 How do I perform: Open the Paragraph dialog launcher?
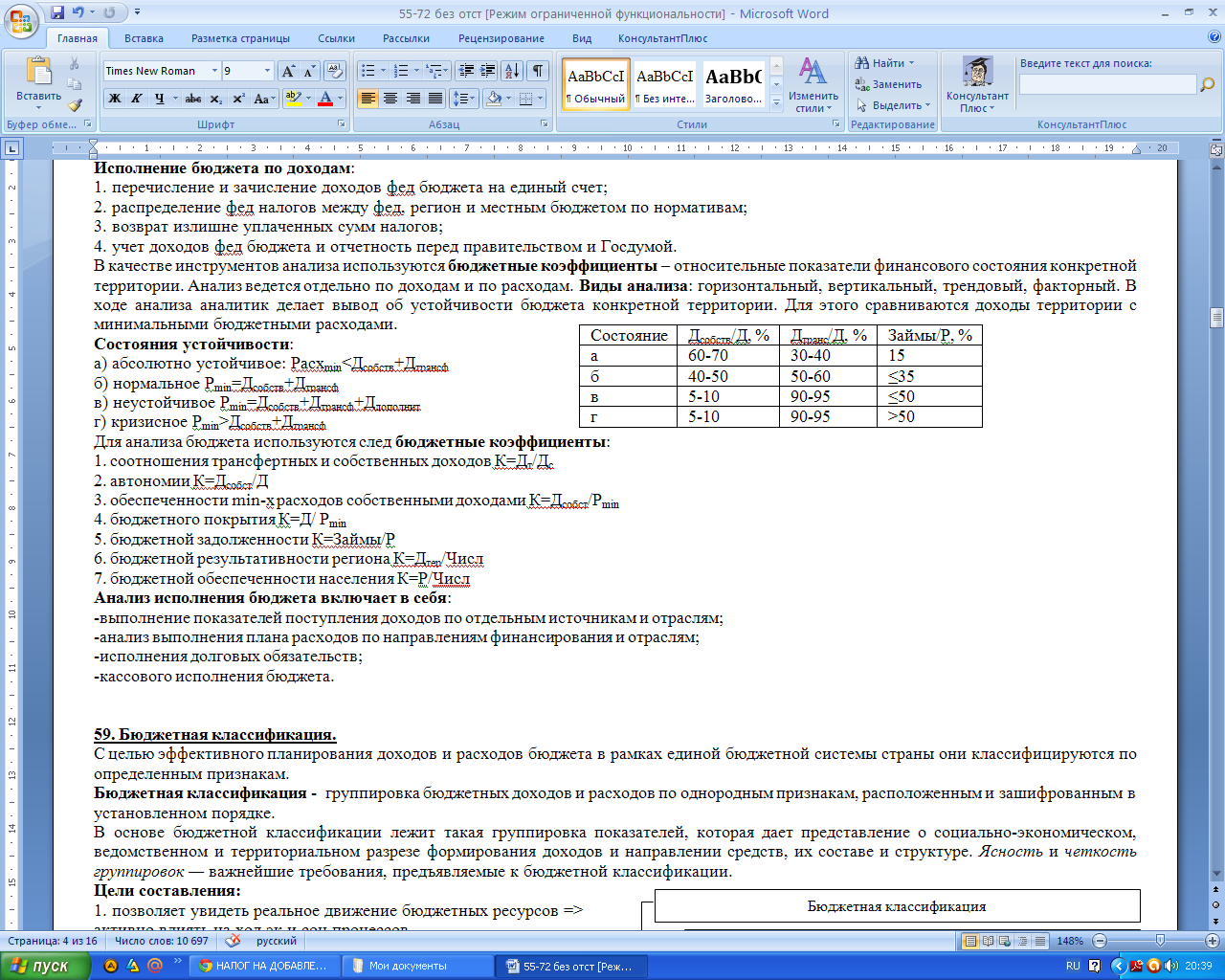click(x=545, y=124)
